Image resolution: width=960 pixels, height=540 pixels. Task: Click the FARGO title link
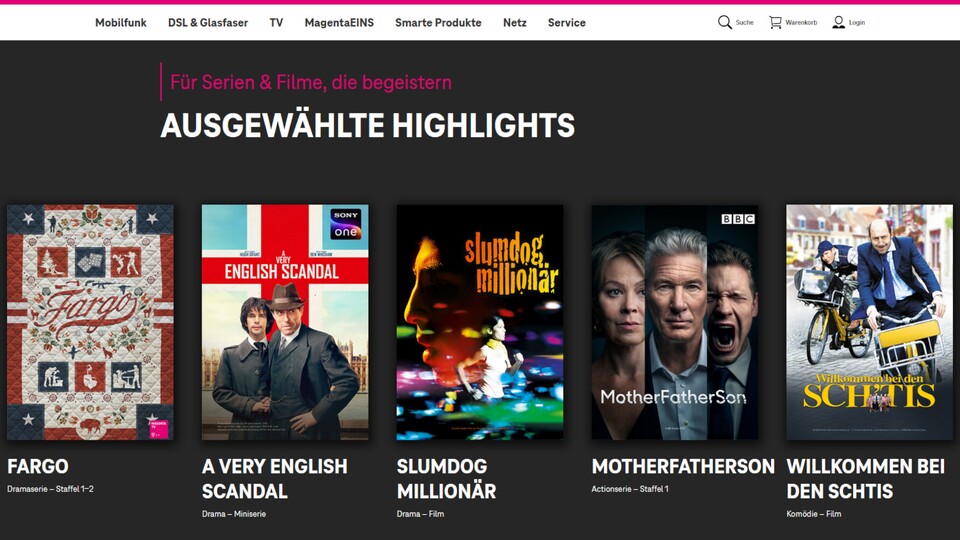coord(38,467)
